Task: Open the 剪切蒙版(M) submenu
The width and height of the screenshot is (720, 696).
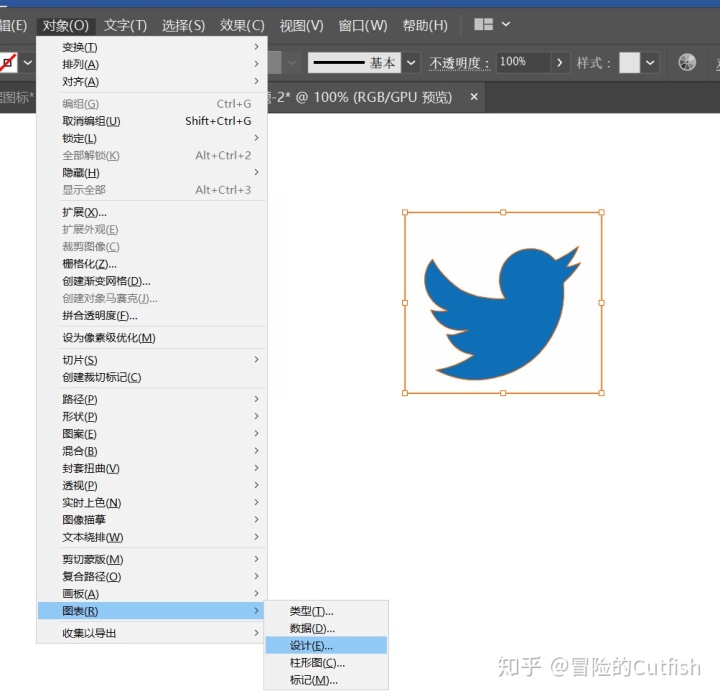Action: 152,559
